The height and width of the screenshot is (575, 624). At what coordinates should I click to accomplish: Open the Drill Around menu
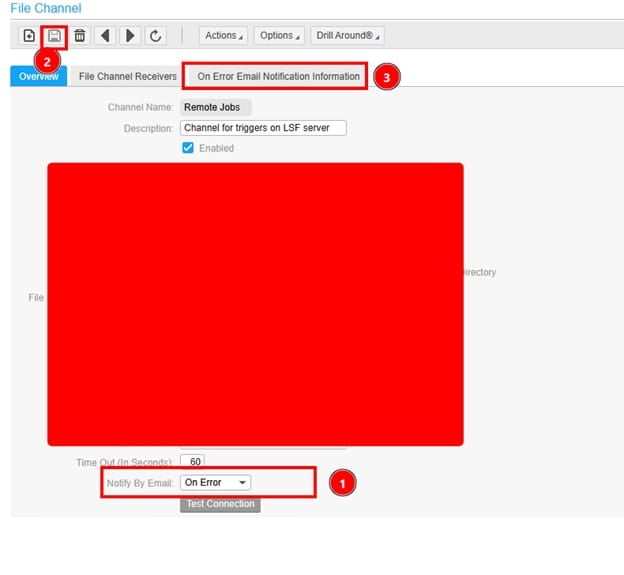(x=347, y=36)
